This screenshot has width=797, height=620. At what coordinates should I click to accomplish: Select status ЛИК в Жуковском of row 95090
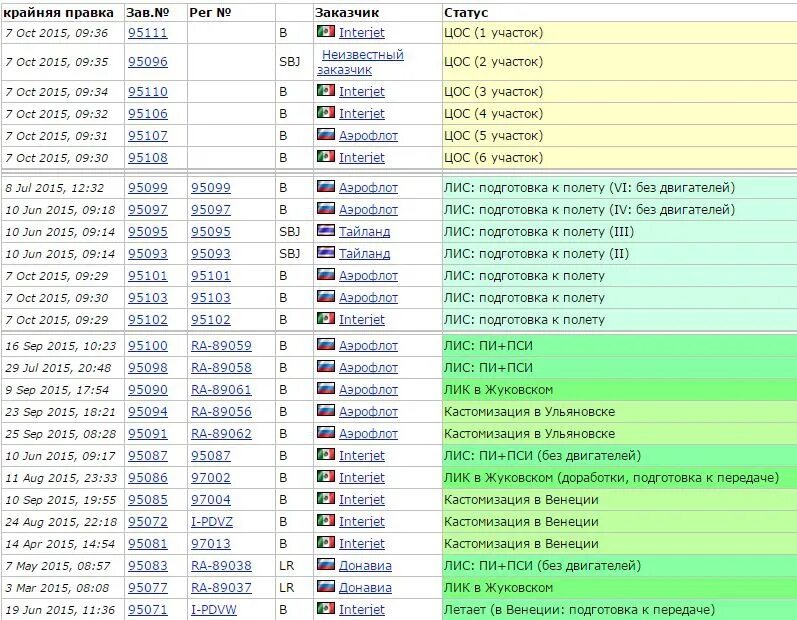pyautogui.click(x=498, y=390)
